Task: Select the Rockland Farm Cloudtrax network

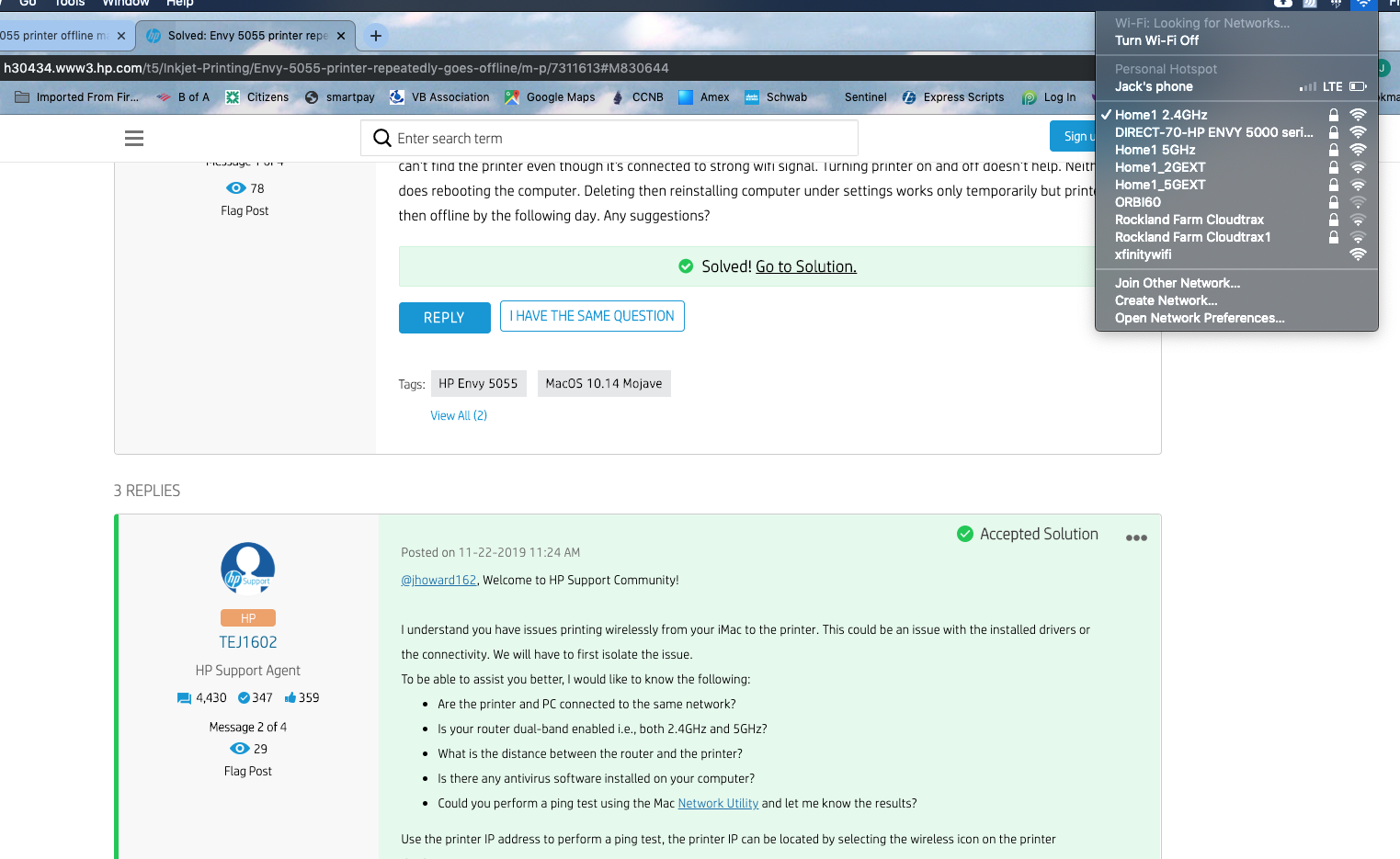Action: pos(1236,220)
